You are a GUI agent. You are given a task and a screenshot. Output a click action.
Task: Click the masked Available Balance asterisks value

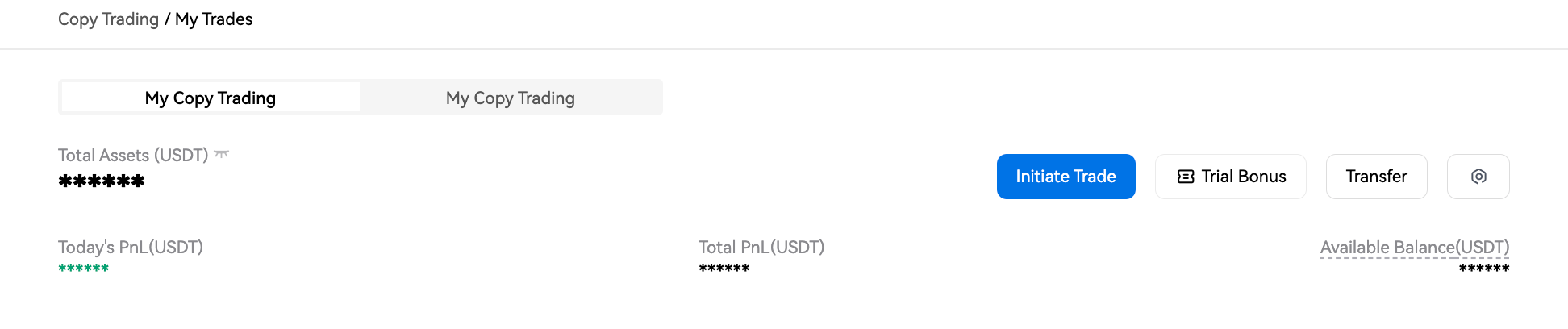coord(1483,269)
